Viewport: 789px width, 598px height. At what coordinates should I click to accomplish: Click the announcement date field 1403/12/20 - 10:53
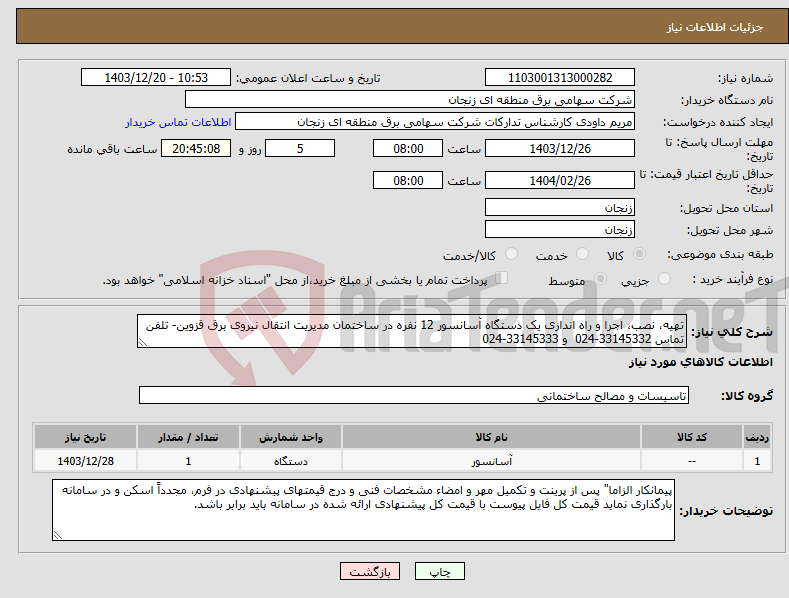point(156,78)
